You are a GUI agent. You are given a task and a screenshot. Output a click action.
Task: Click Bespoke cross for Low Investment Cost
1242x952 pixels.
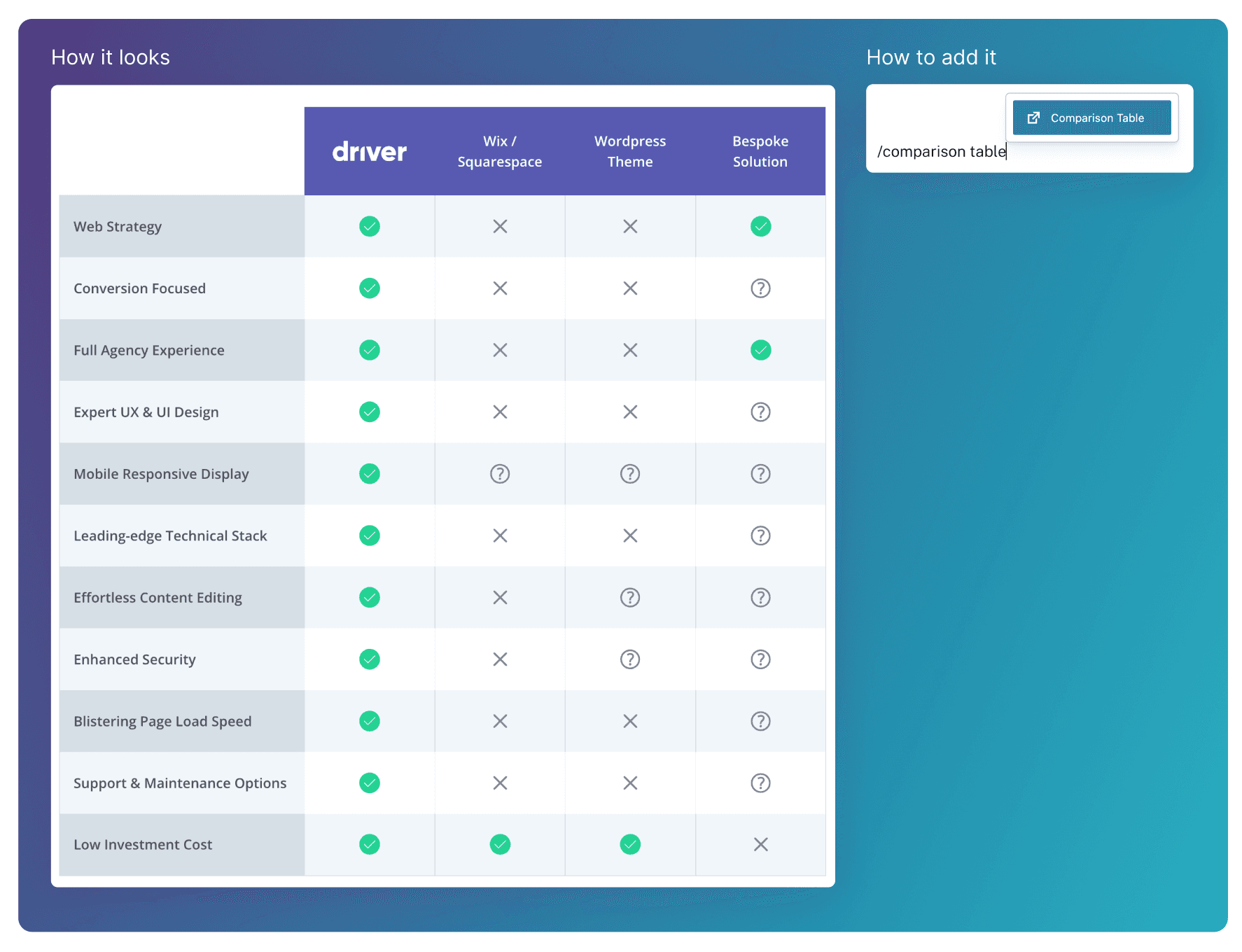pyautogui.click(x=761, y=845)
